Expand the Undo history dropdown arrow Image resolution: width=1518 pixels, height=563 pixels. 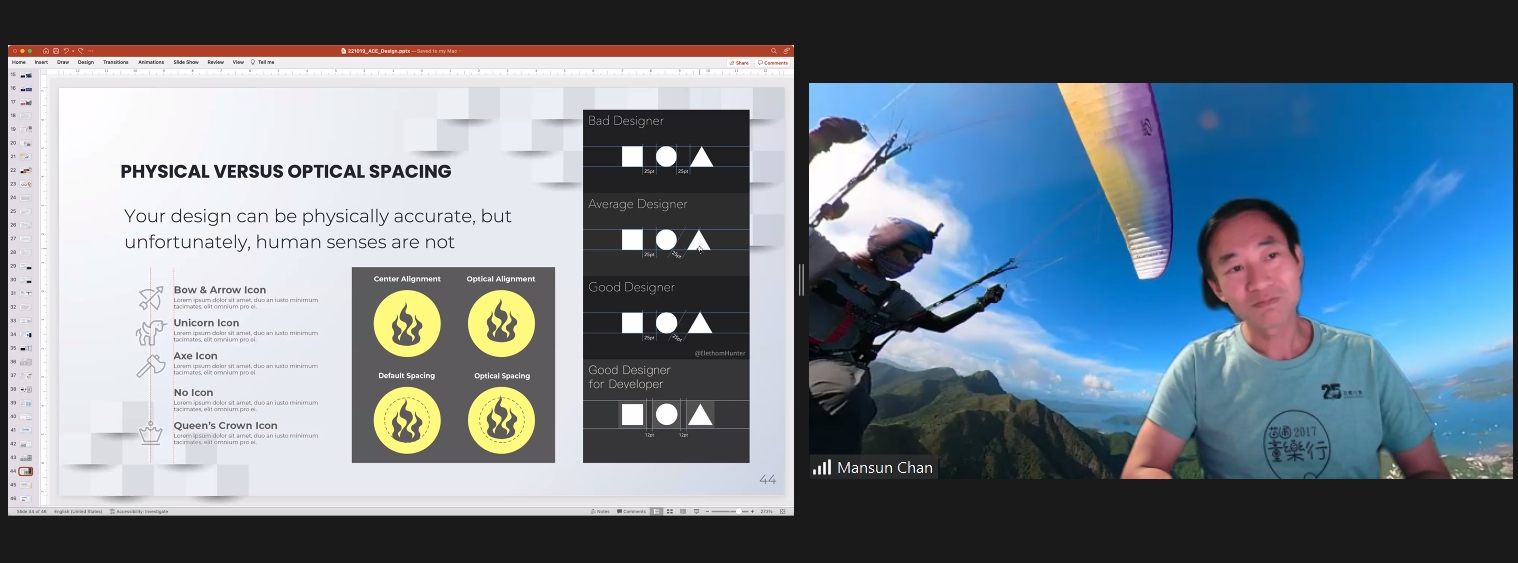(x=72, y=50)
